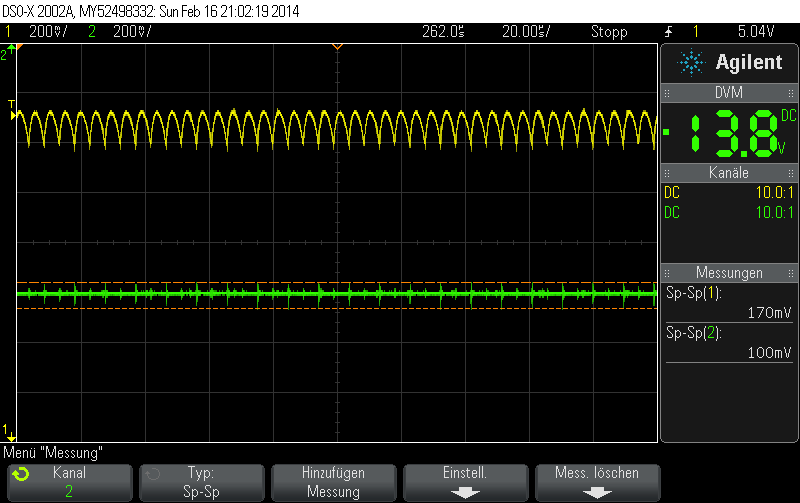Viewport: 800px width, 503px height.
Task: Click the Sp-Sp(2) 100mV measurement
Action: coord(729,343)
